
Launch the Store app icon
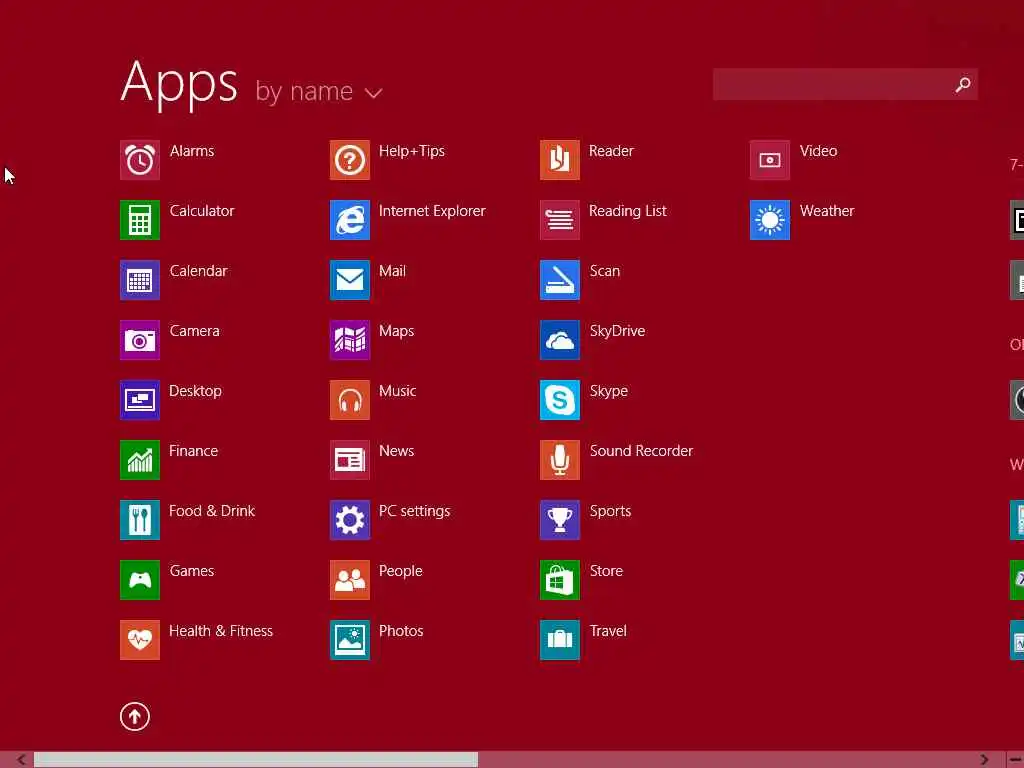[x=560, y=580]
